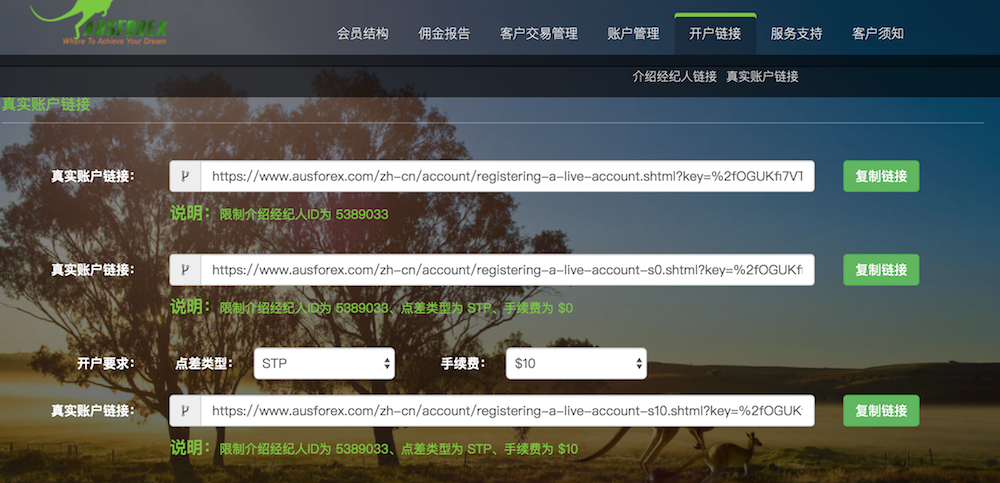Copy the s0 account link
Viewport: 1000px width, 483px height.
click(x=881, y=270)
